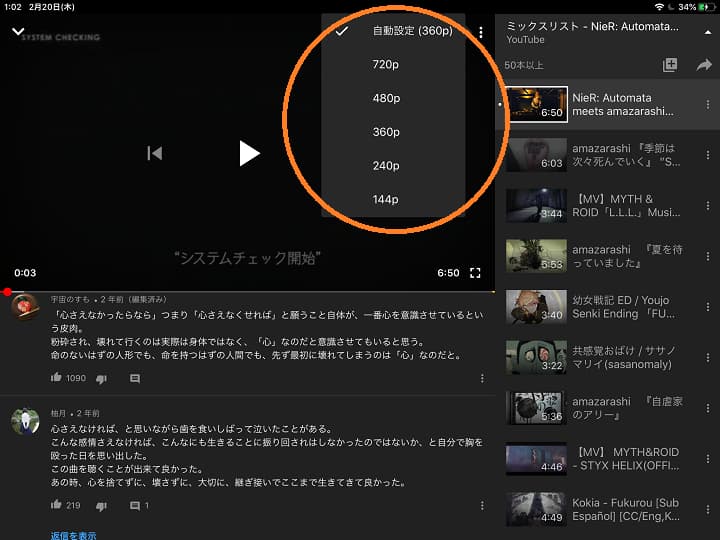Open options for NieR: Automata meets amazarashi
The width and height of the screenshot is (720, 540).
pyautogui.click(x=708, y=105)
